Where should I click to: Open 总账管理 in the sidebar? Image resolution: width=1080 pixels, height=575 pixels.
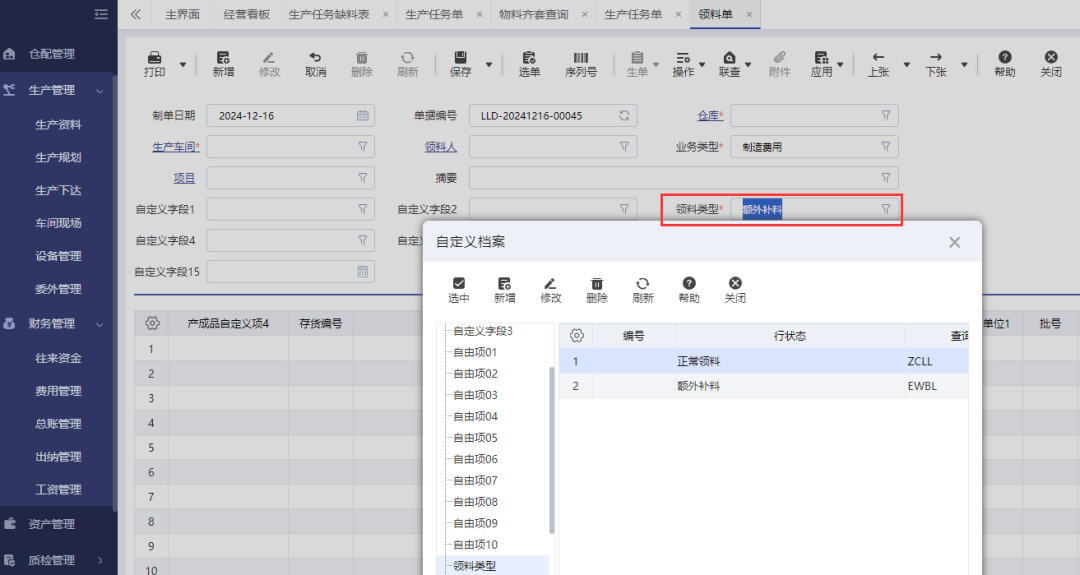coord(59,424)
